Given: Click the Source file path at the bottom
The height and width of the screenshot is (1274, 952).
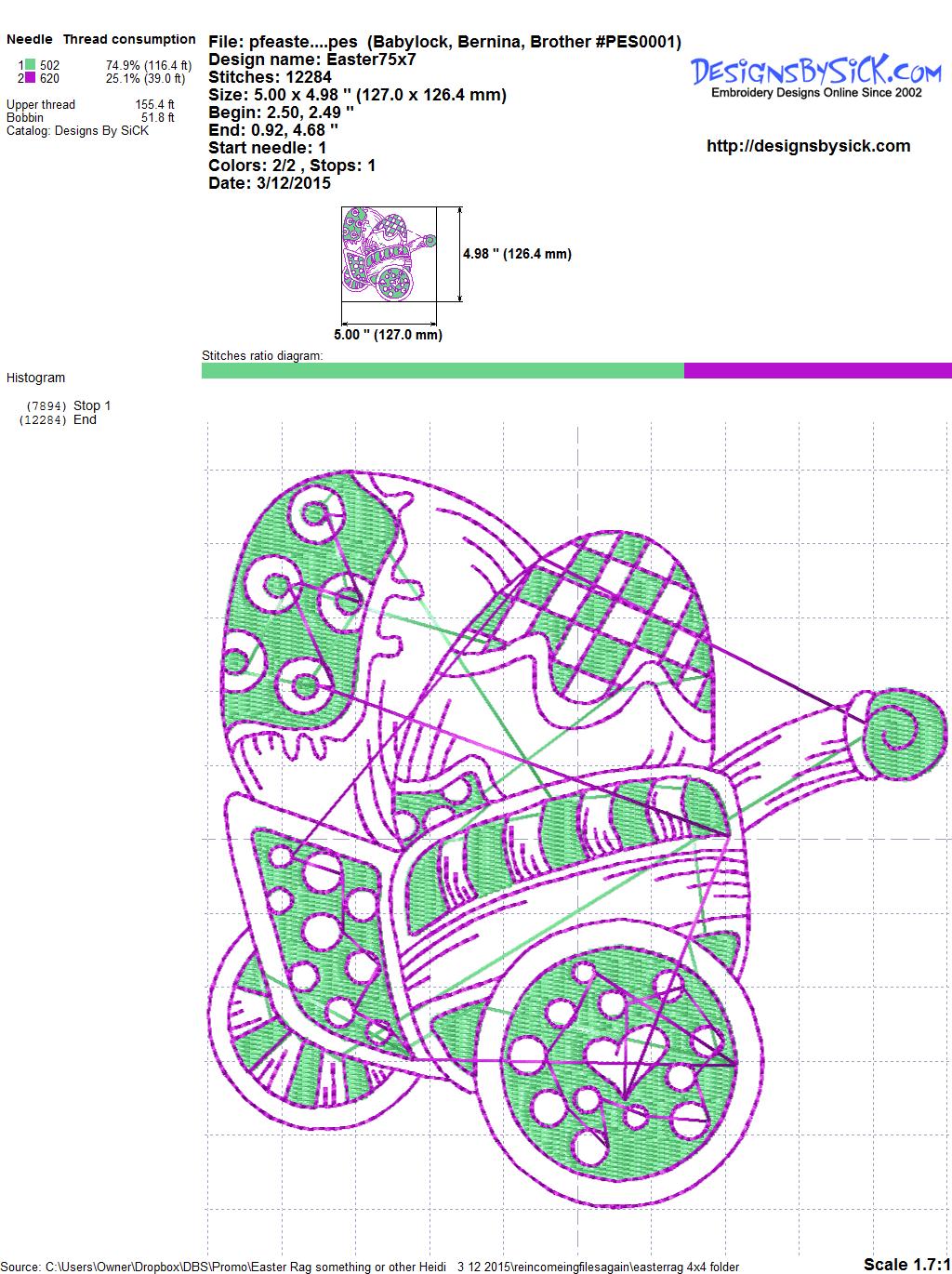Looking at the screenshot, I should pos(372,1267).
